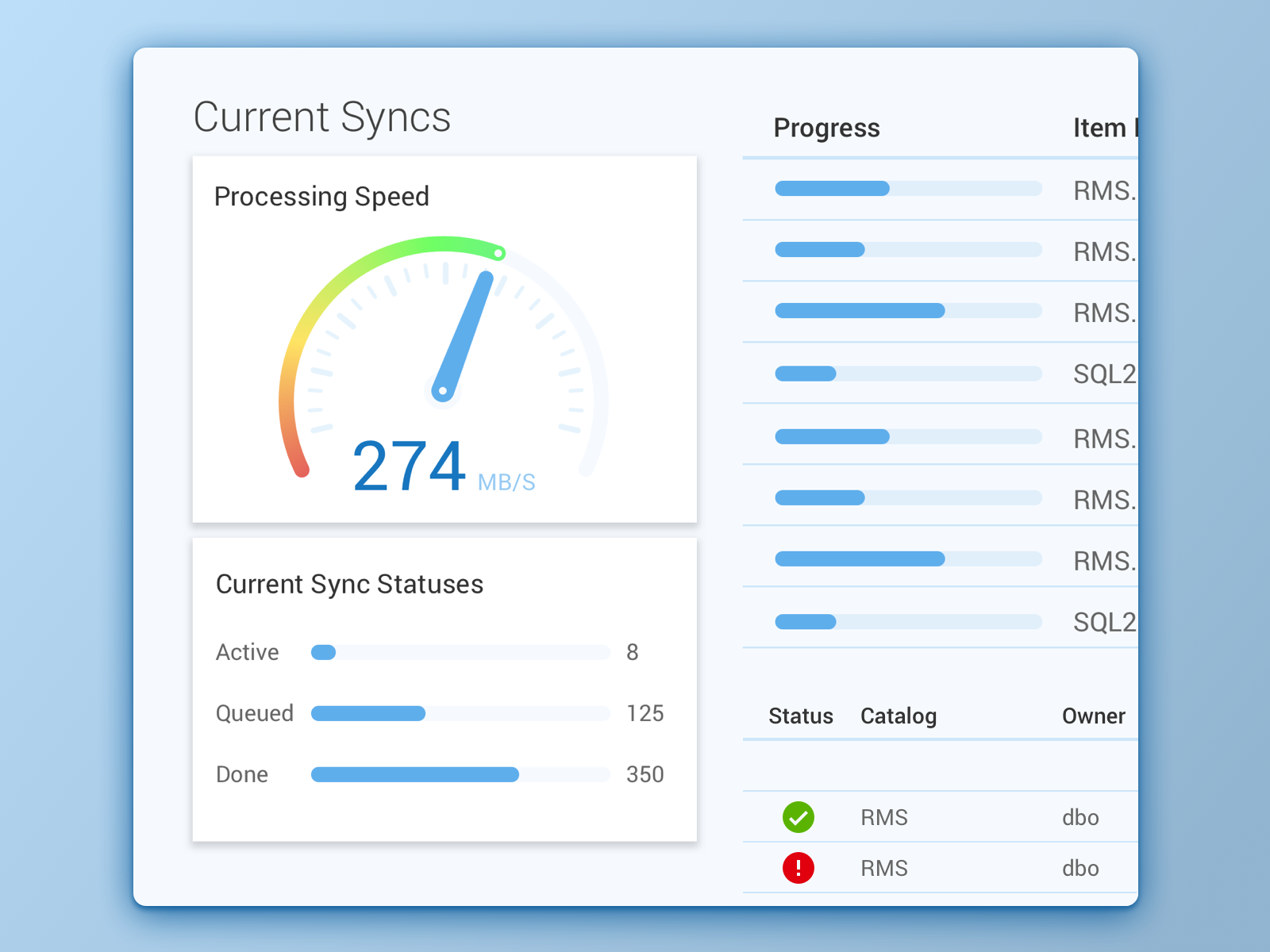Select the error indicator in the Status column

pyautogui.click(x=799, y=868)
